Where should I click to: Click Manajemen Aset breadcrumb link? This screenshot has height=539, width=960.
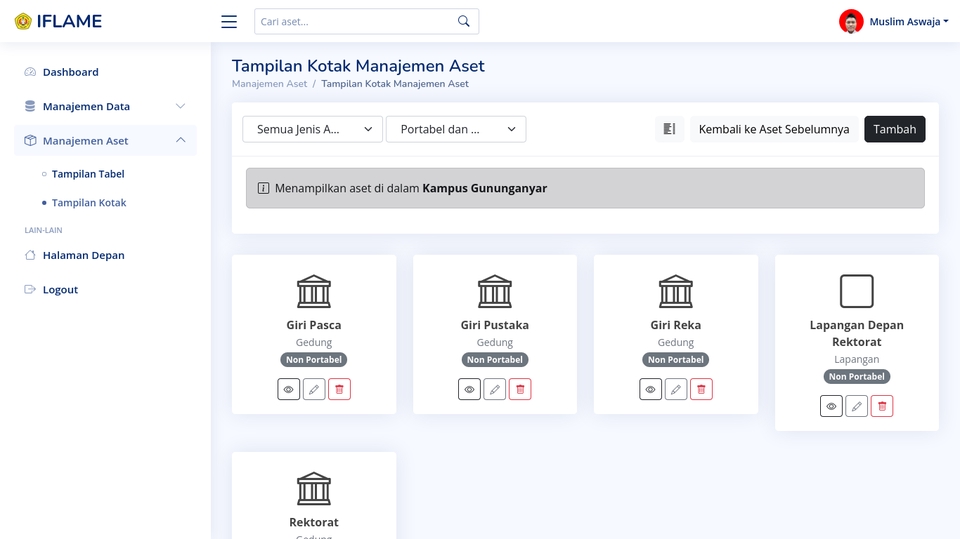269,84
